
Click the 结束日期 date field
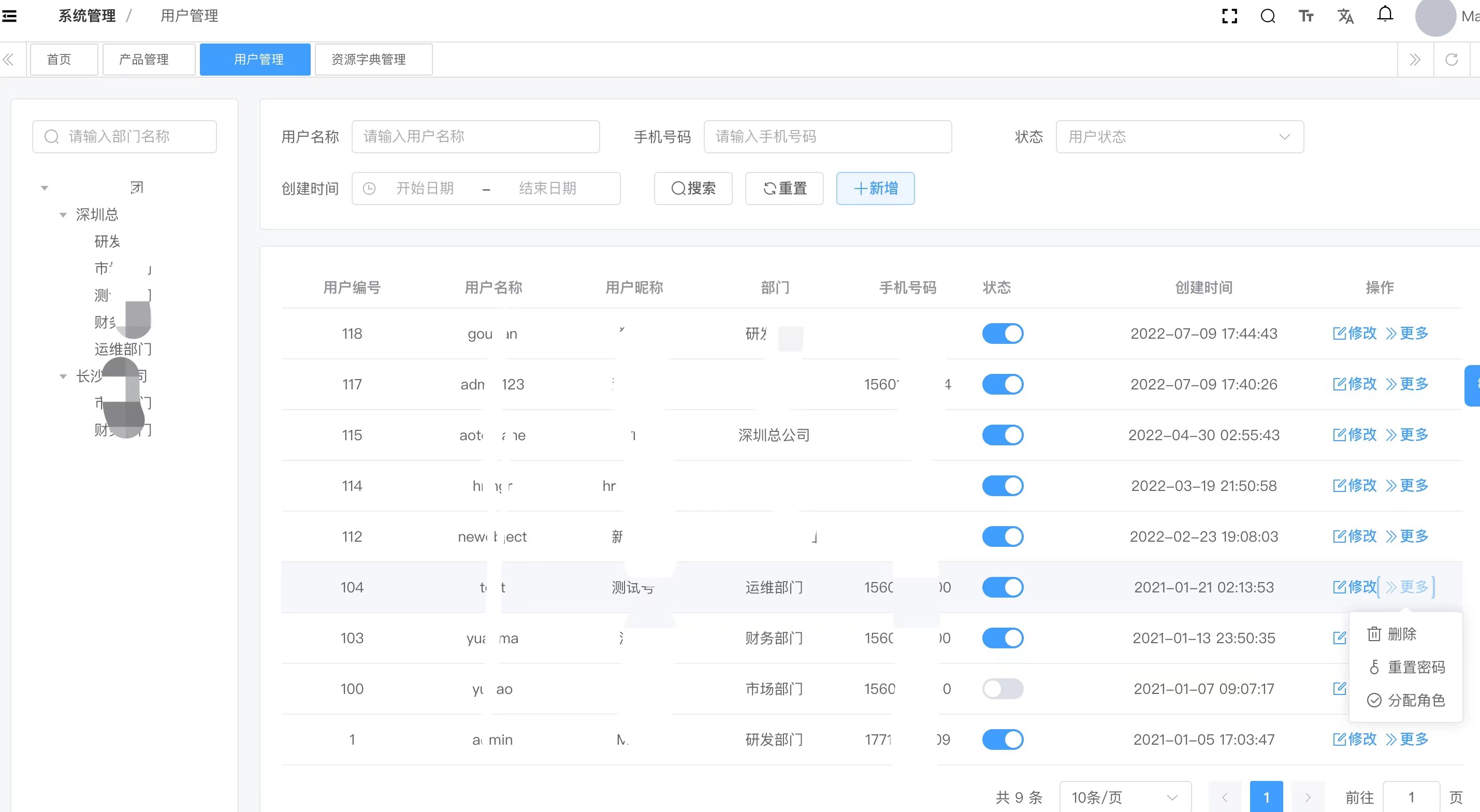547,189
